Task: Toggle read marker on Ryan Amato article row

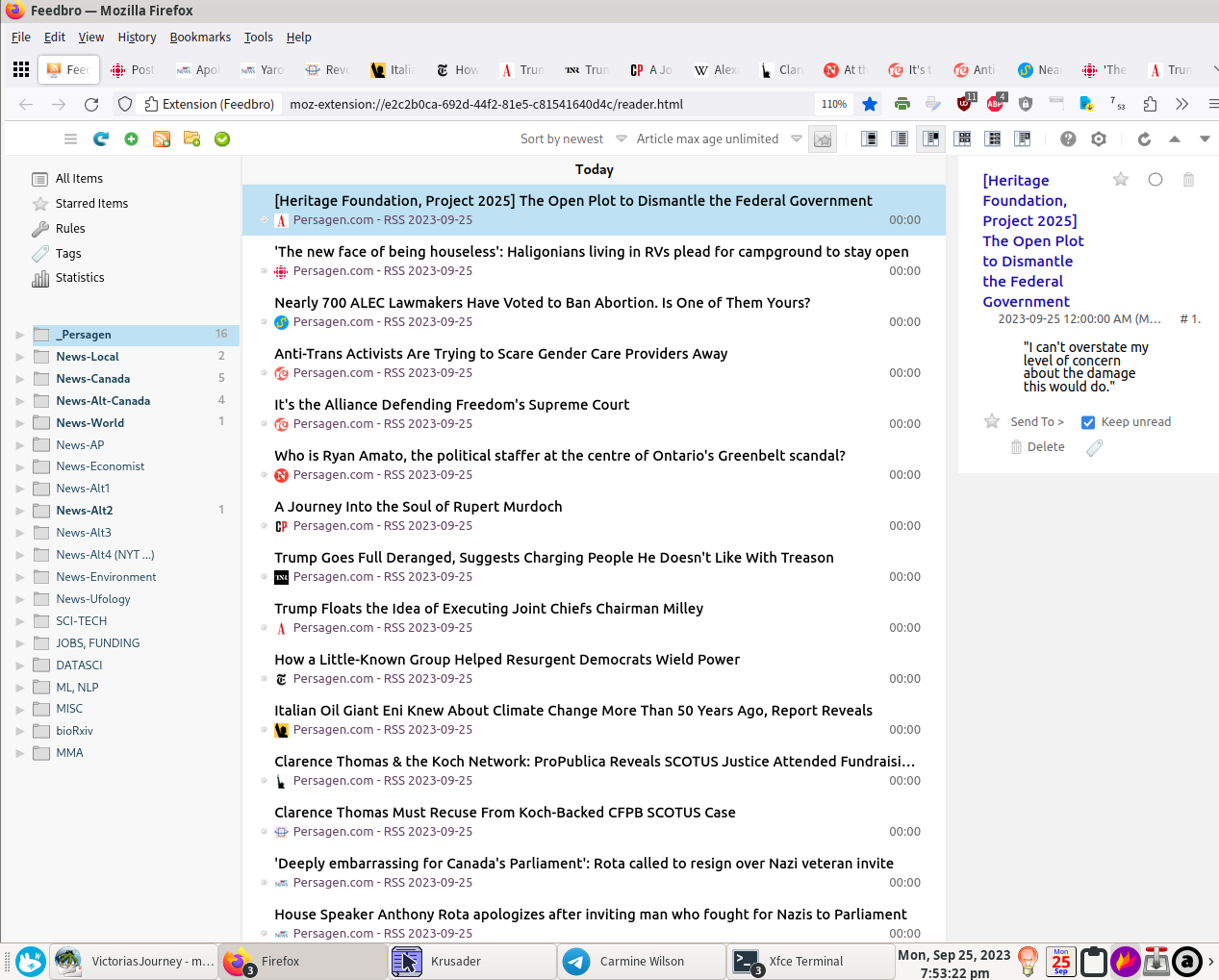Action: 265,475
